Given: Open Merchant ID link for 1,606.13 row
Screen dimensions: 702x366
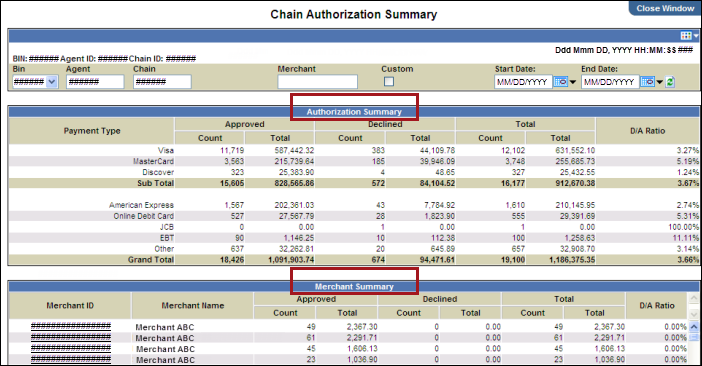Looking at the screenshot, I should (x=71, y=348).
